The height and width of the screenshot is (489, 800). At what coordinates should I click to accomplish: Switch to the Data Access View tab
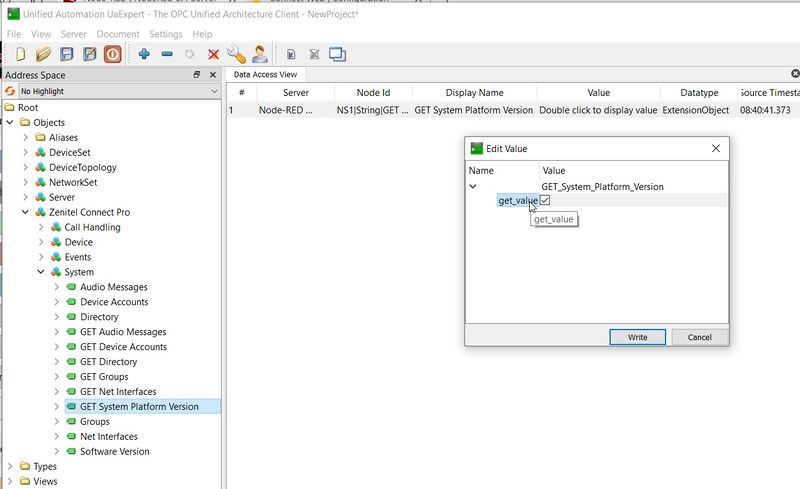point(265,74)
